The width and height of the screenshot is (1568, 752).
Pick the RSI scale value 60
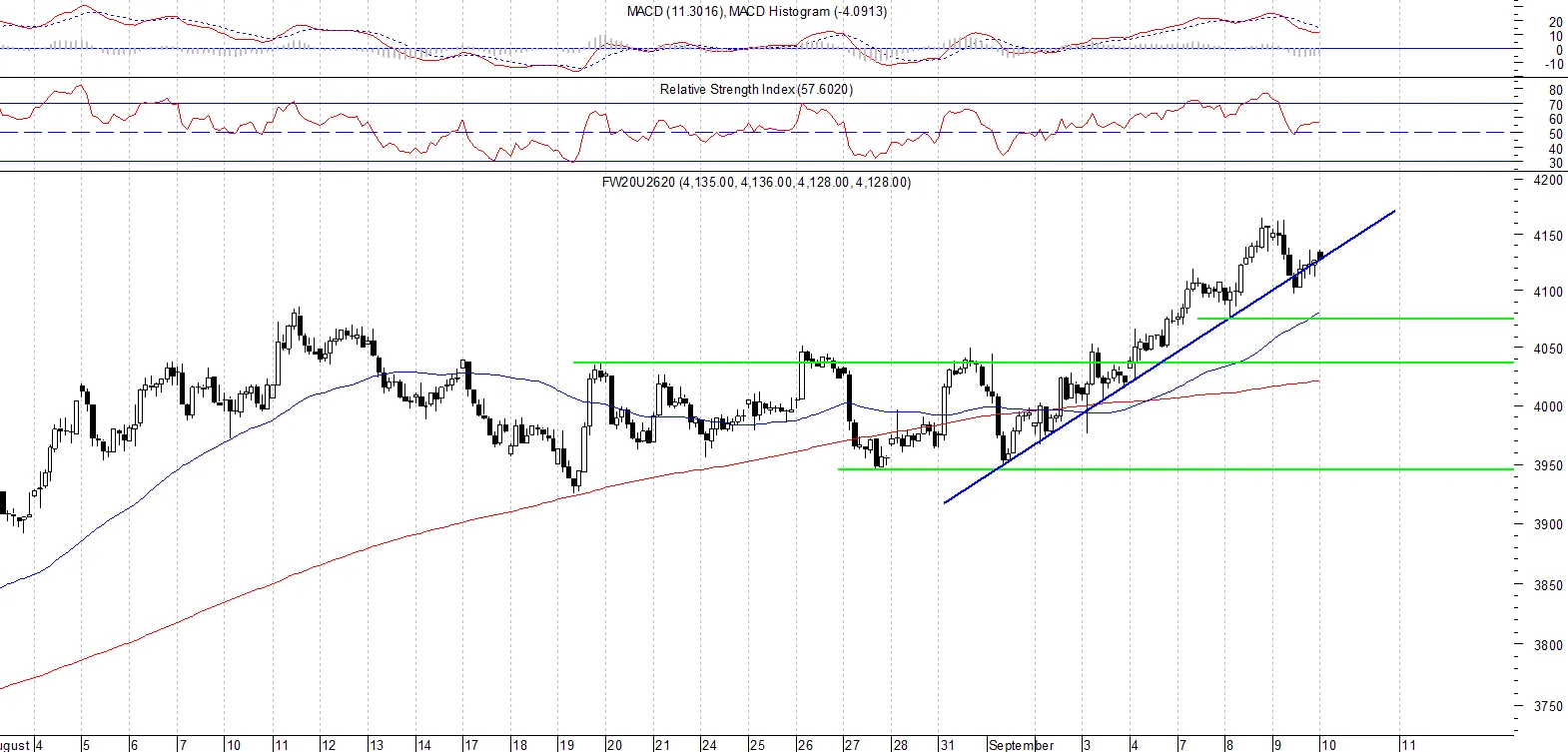1556,120
